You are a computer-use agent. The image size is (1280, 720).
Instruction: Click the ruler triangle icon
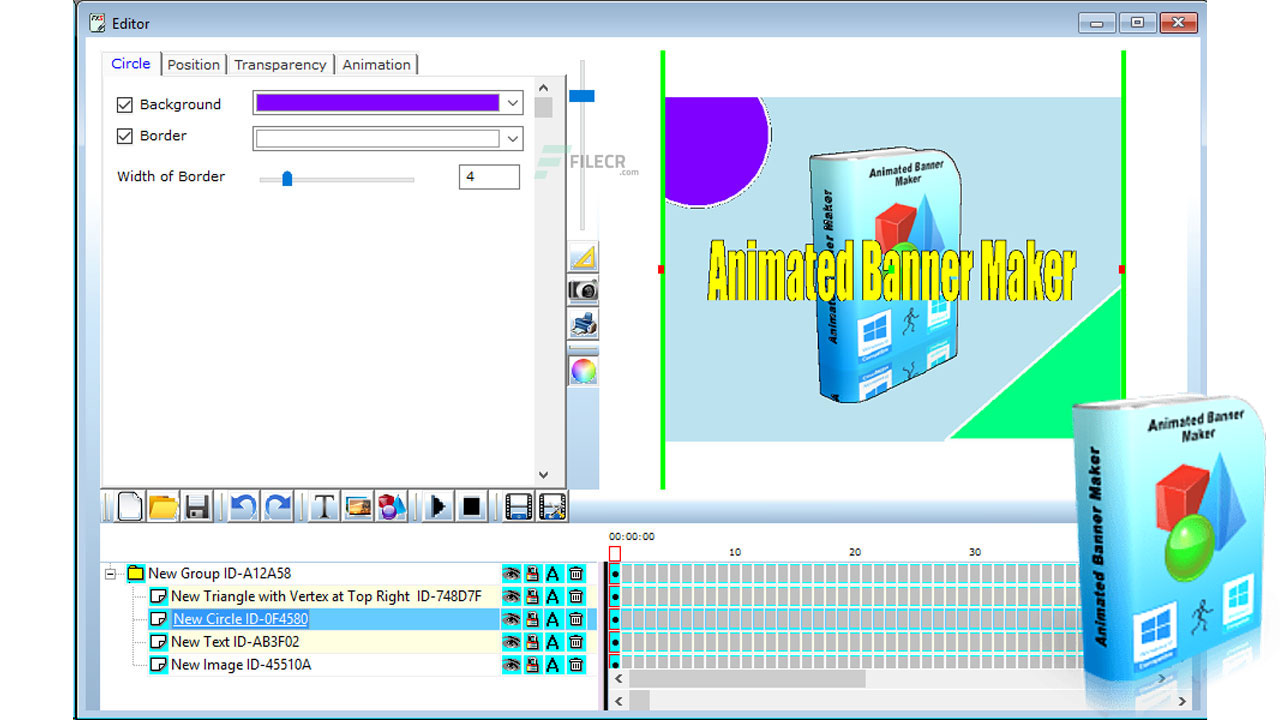point(583,257)
